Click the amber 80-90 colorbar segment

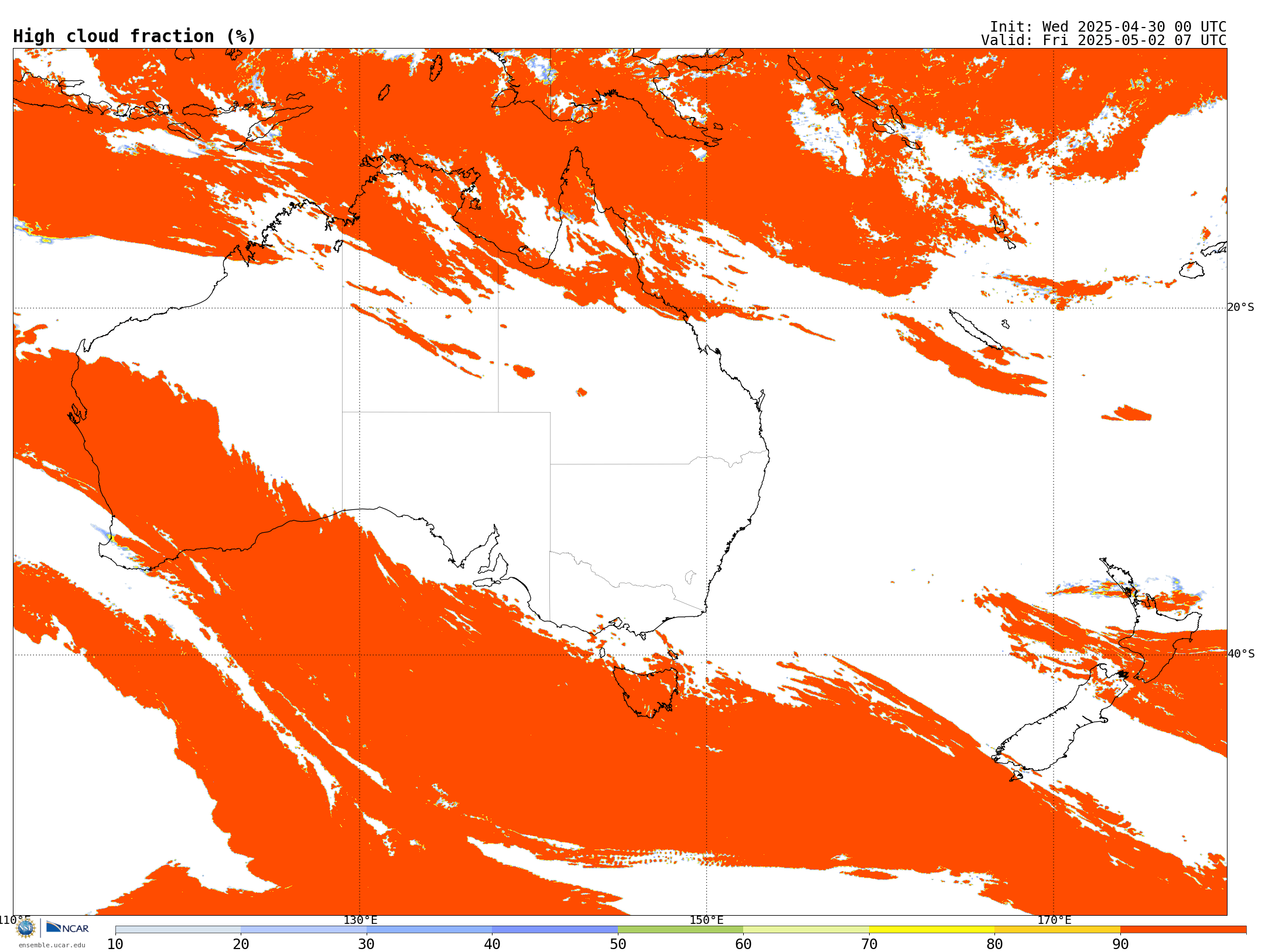[1057, 930]
